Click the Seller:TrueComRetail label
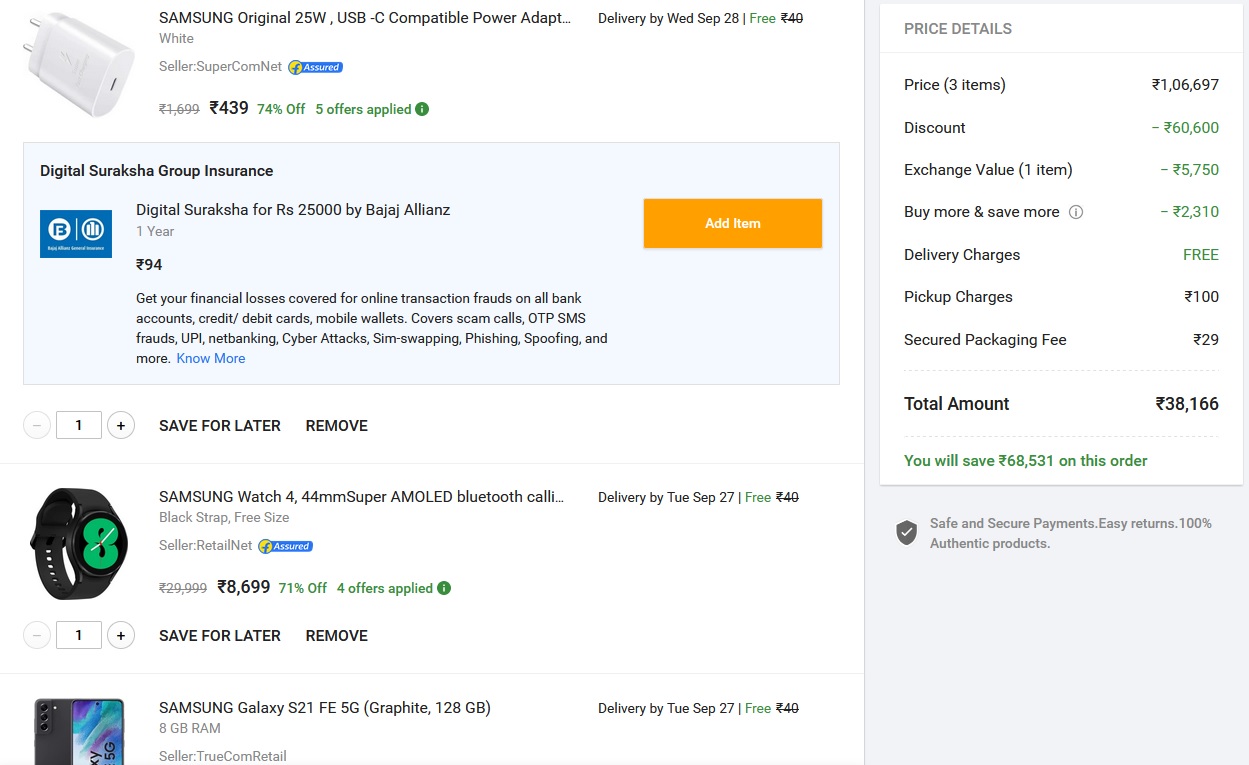Screen dimensions: 1249x765 coord(223,756)
